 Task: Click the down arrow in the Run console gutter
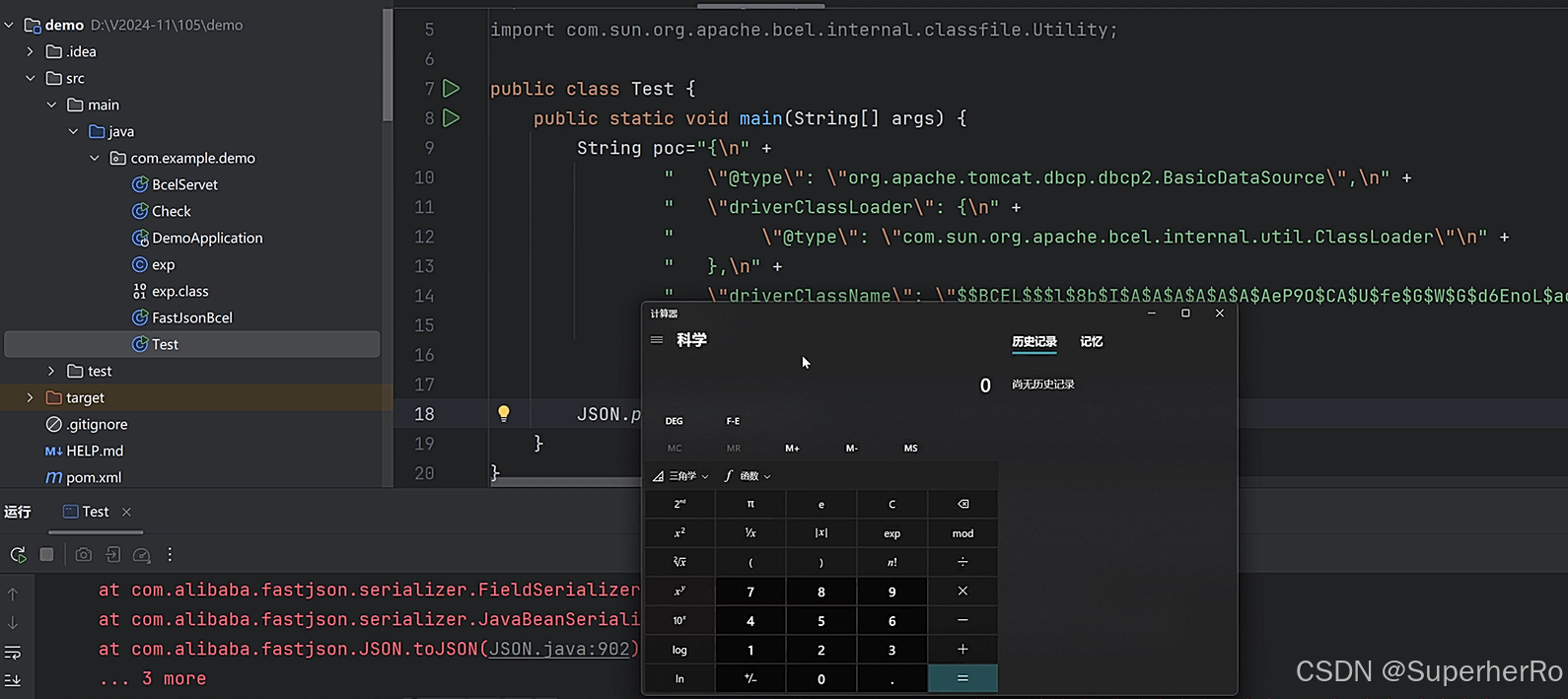click(x=13, y=623)
